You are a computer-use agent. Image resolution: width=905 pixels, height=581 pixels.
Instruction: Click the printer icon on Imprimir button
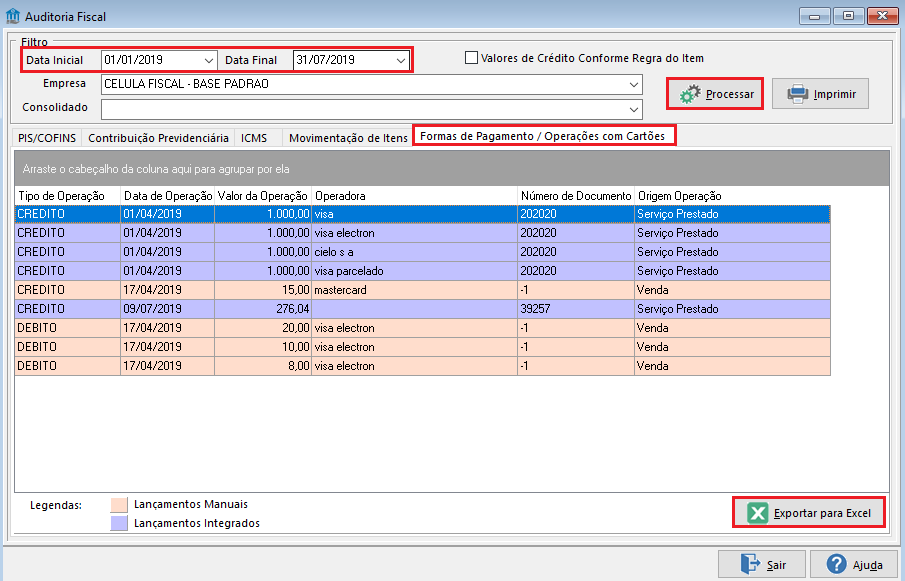coord(798,94)
